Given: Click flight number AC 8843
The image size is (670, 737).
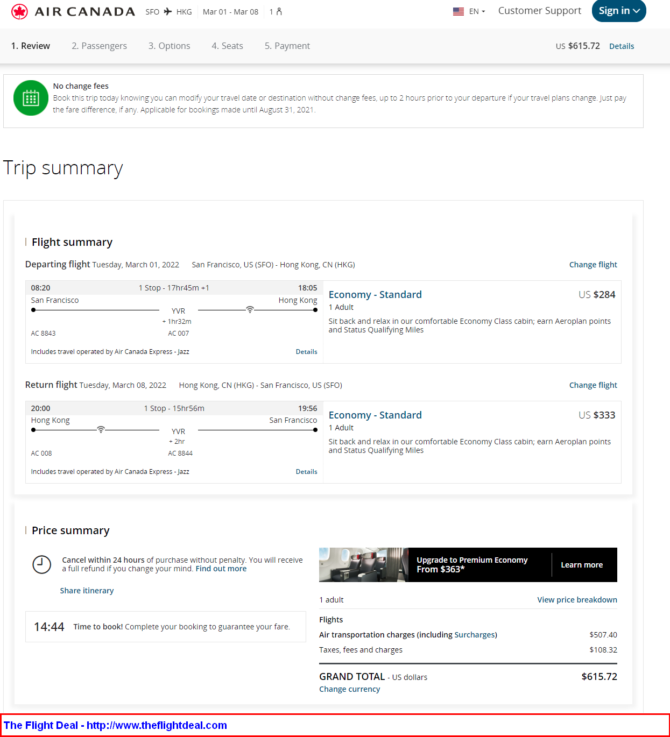Looking at the screenshot, I should pyautogui.click(x=43, y=333).
